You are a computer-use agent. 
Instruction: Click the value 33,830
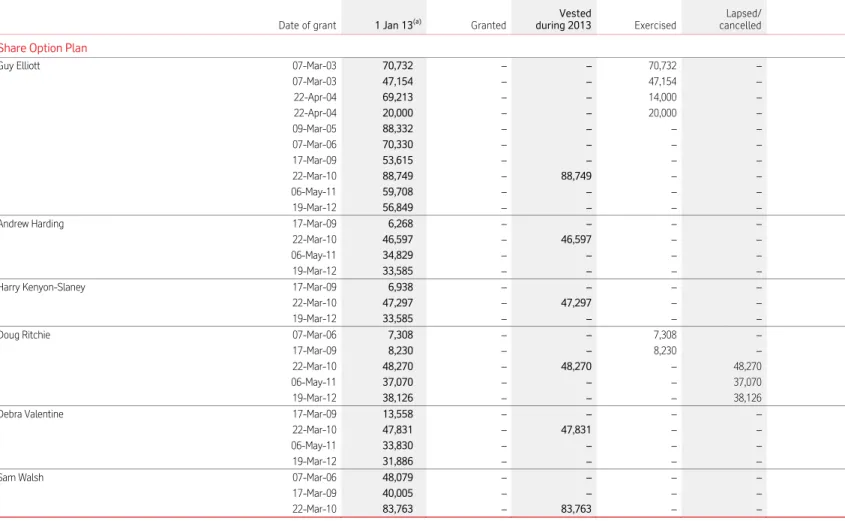click(398, 446)
